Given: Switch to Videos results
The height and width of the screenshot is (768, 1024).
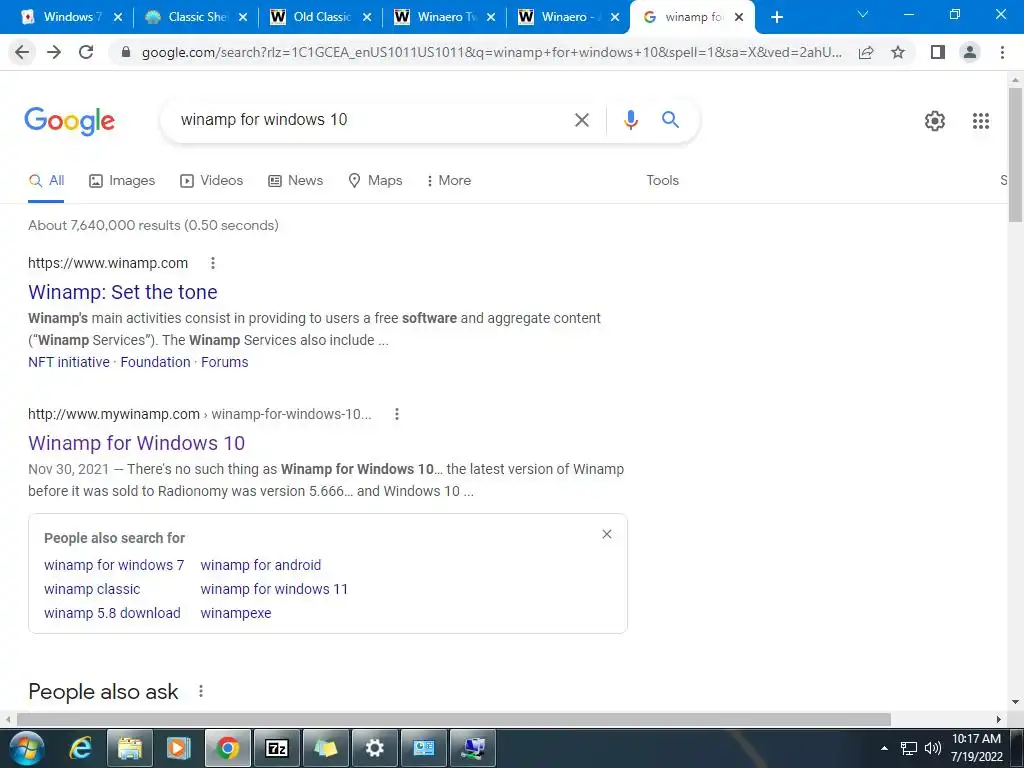Looking at the screenshot, I should (x=212, y=180).
